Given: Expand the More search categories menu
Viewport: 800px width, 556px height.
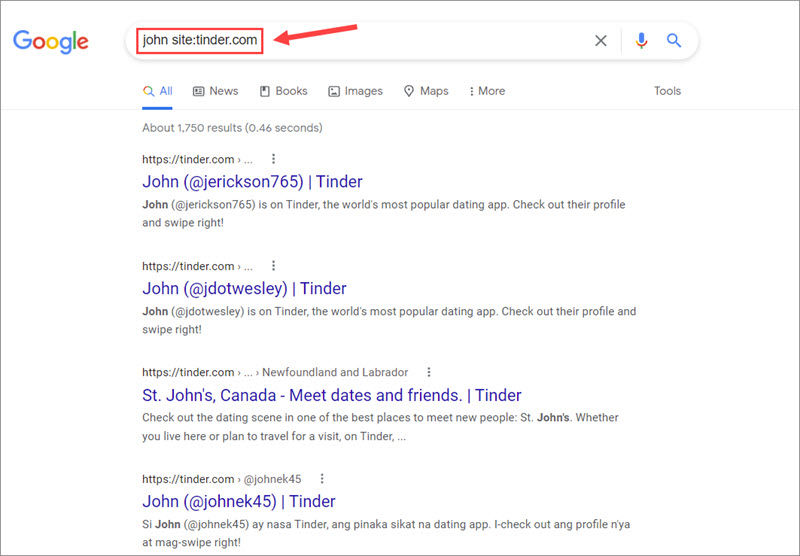Looking at the screenshot, I should (x=487, y=91).
